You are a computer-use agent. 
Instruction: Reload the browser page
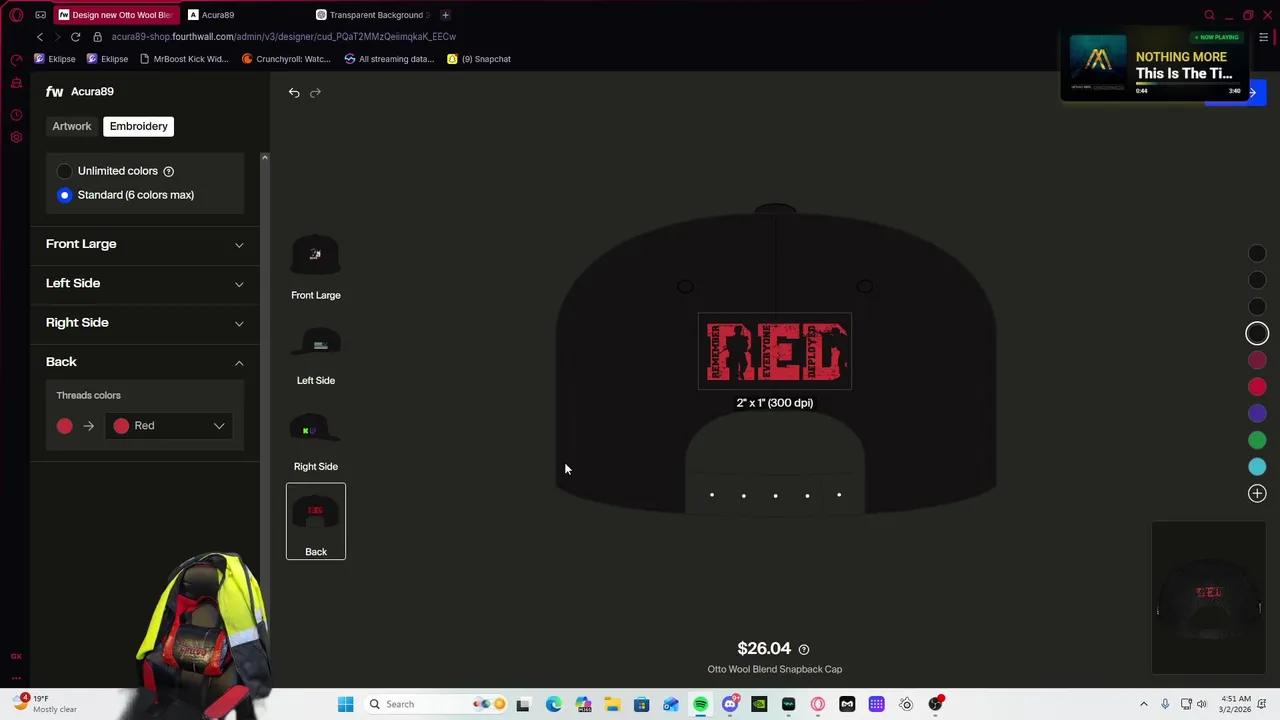tap(75, 37)
